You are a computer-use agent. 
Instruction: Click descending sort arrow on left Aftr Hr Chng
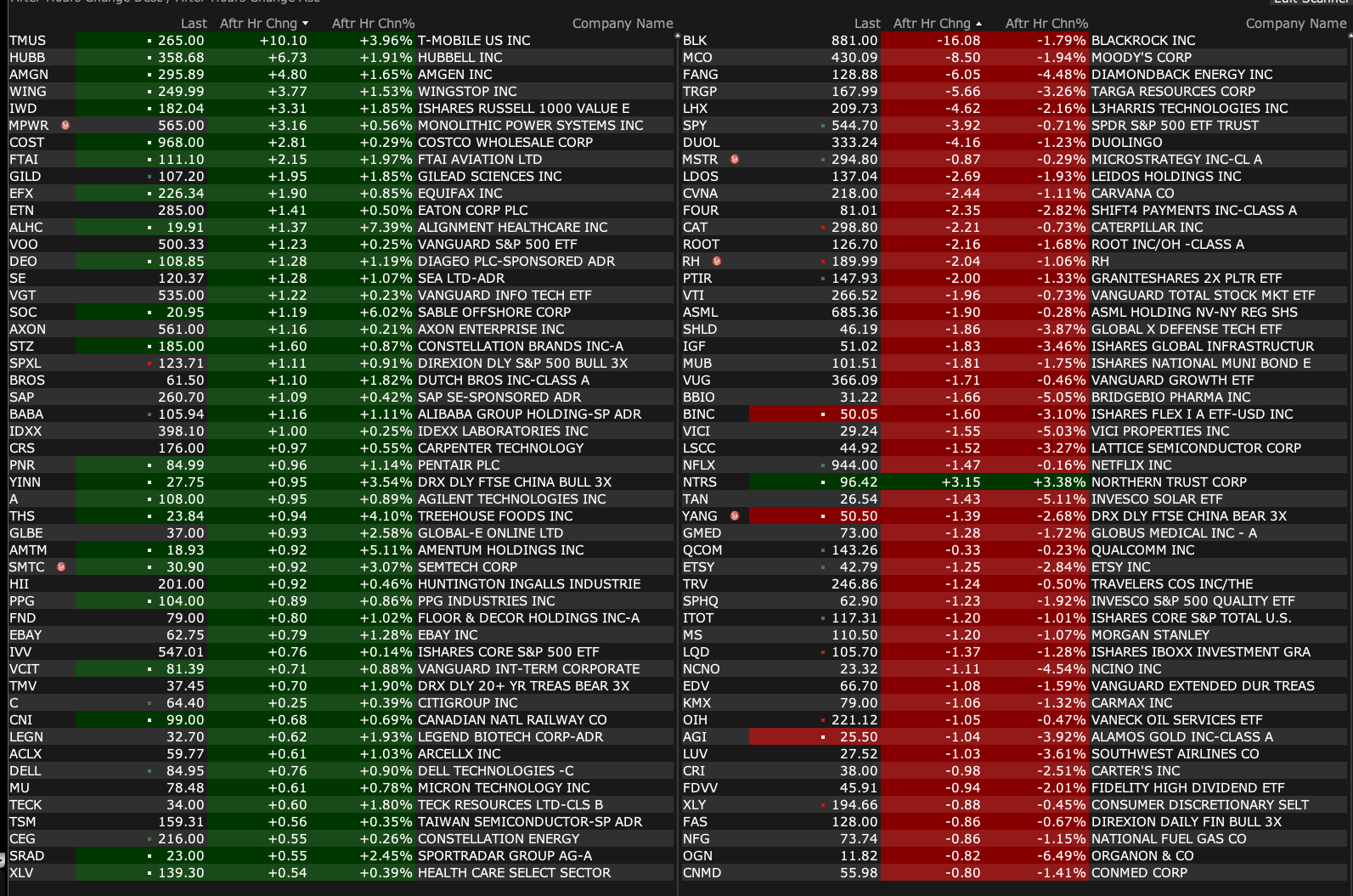click(305, 24)
